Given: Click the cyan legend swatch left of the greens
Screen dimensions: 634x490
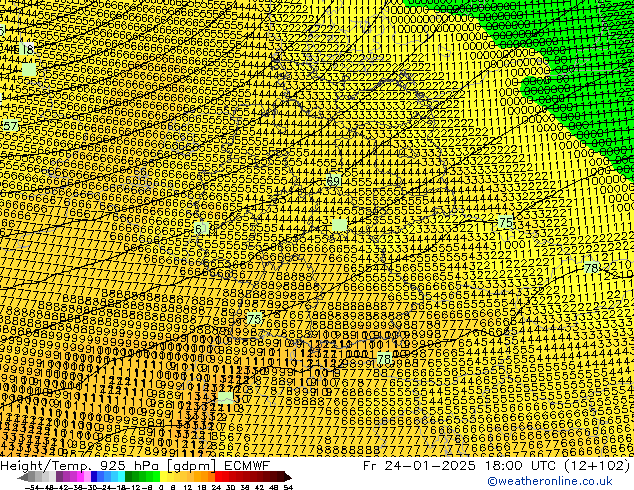Looking at the screenshot, I should pyautogui.click(x=122, y=477).
